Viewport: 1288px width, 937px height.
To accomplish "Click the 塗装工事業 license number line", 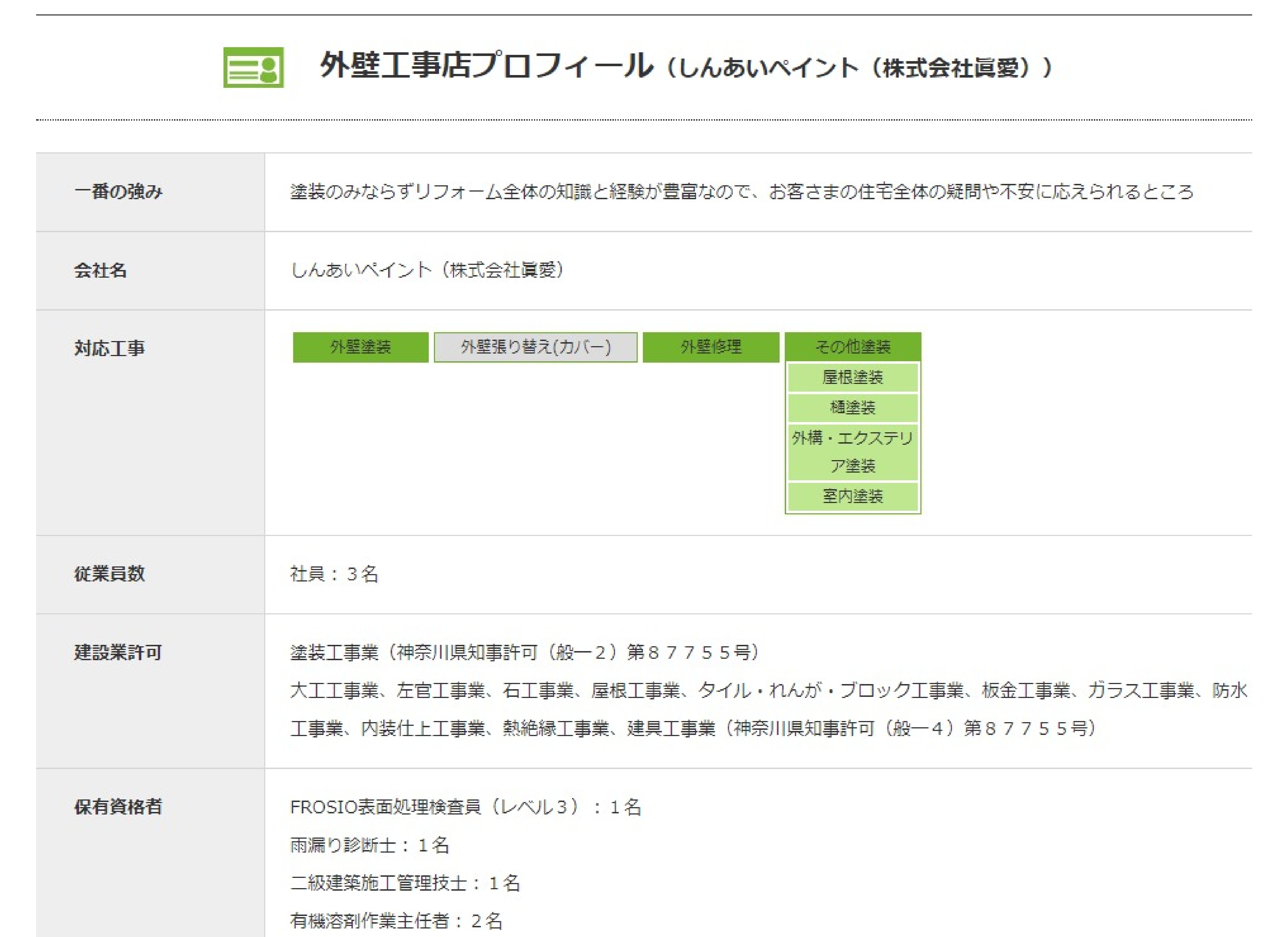I will 525,652.
